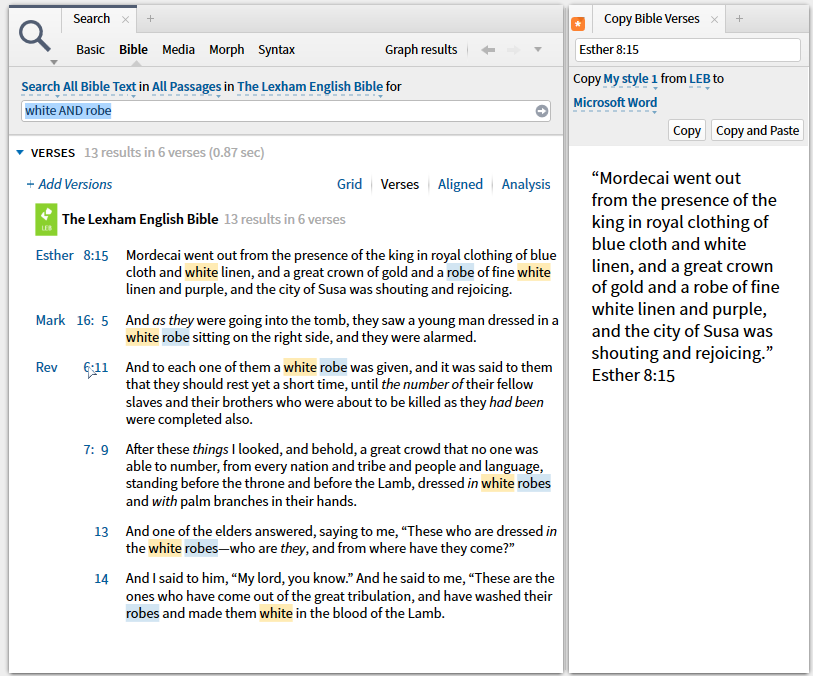The width and height of the screenshot is (813, 676).
Task: Open the Search All Bible Text dropdown
Action: point(78,87)
